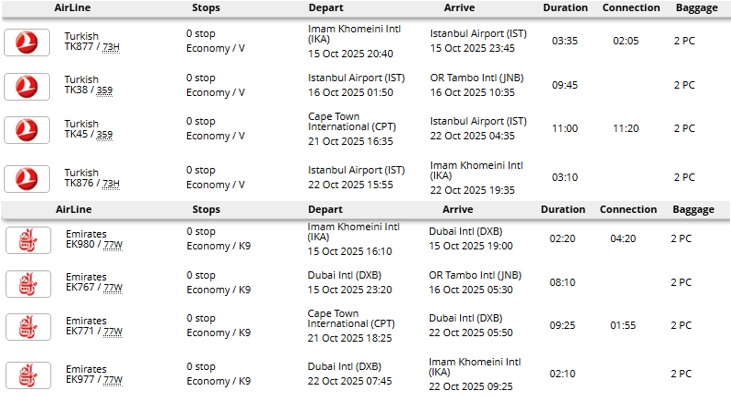Click the Emirates logo for EK767
Image resolution: width=731 pixels, height=397 pixels.
pos(28,284)
